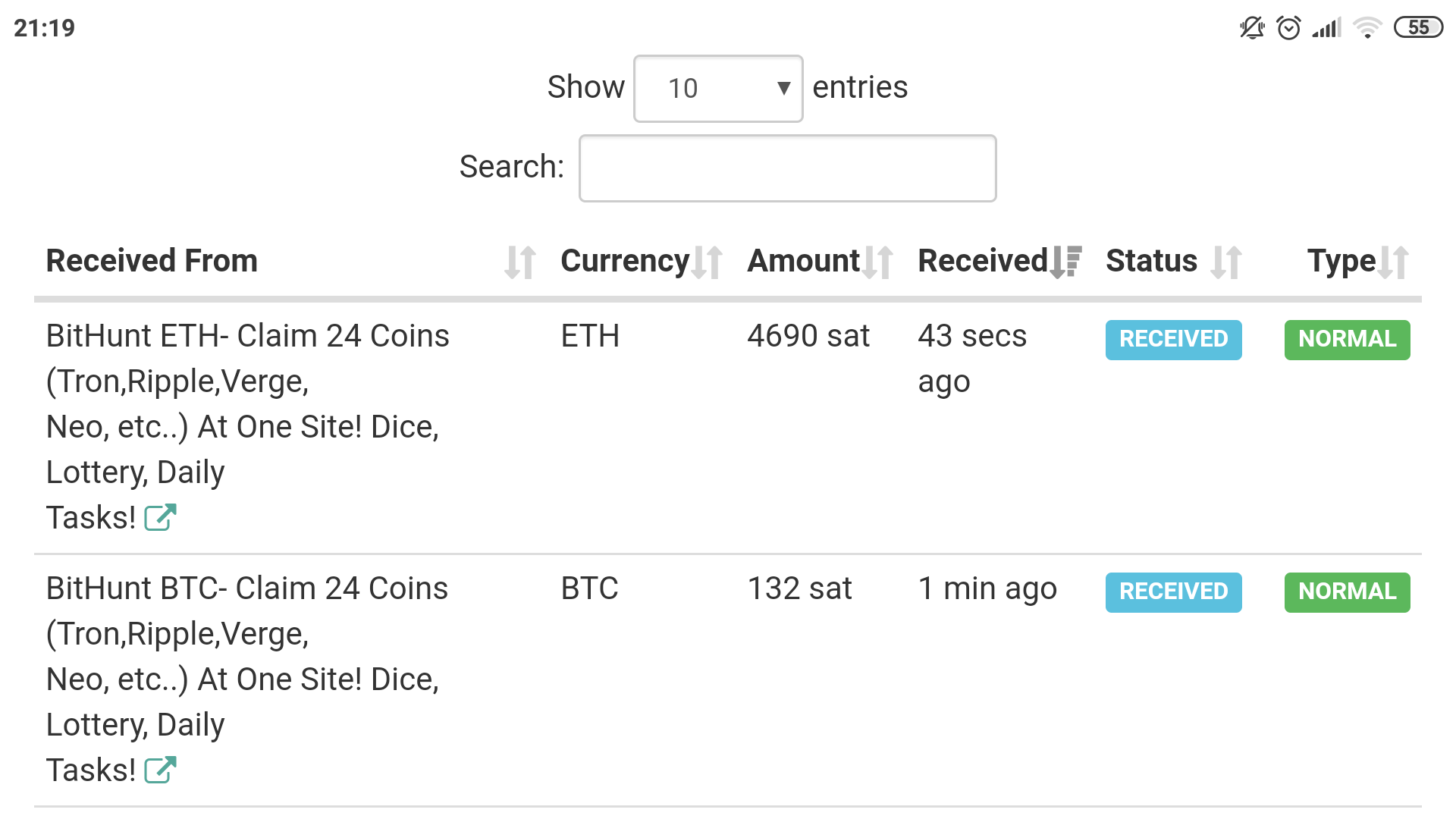The height and width of the screenshot is (819, 1456).
Task: Sort table by Received From column
Action: [152, 261]
